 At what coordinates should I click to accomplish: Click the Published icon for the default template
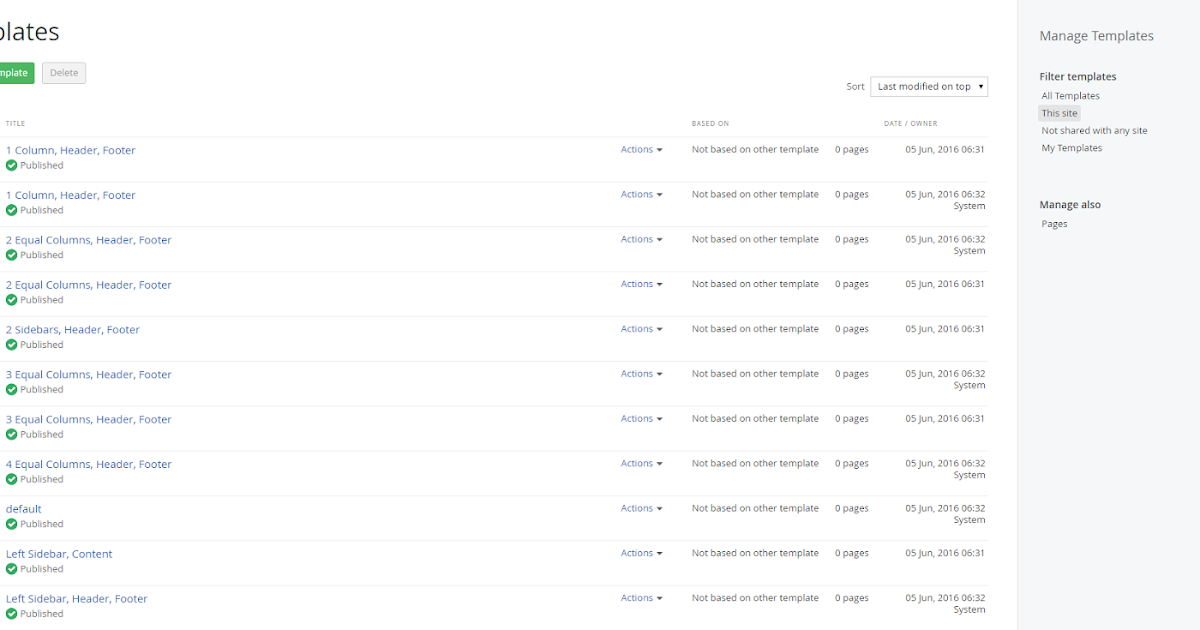9,524
